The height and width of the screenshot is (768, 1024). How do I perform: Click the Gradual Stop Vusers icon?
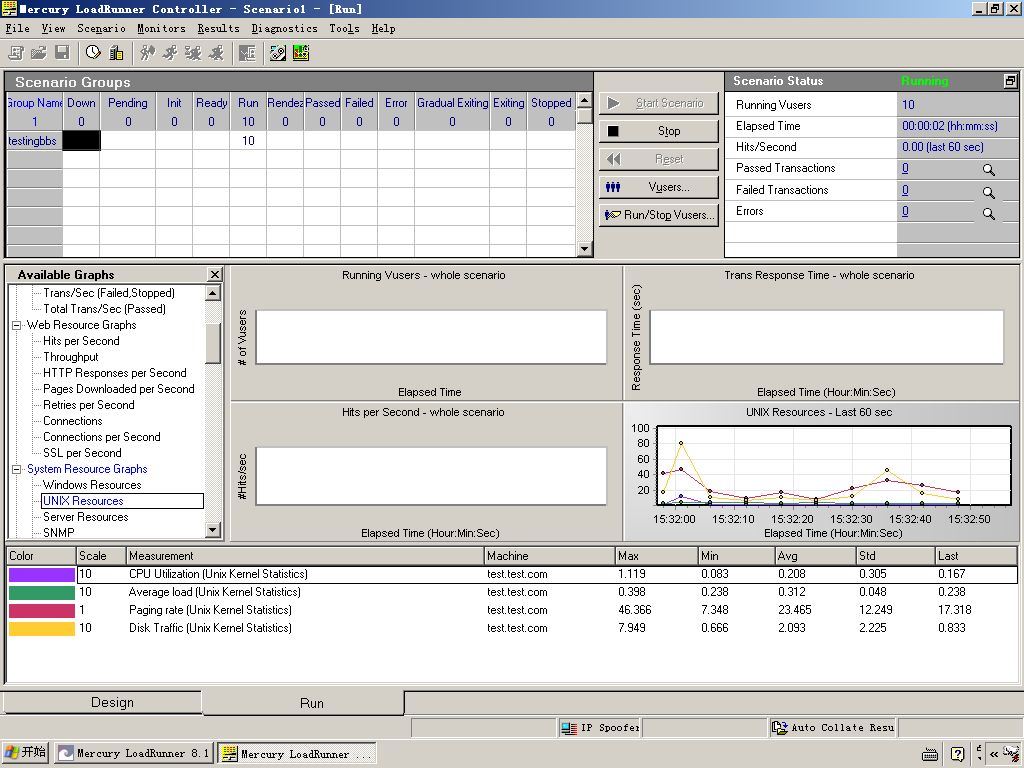[x=193, y=53]
